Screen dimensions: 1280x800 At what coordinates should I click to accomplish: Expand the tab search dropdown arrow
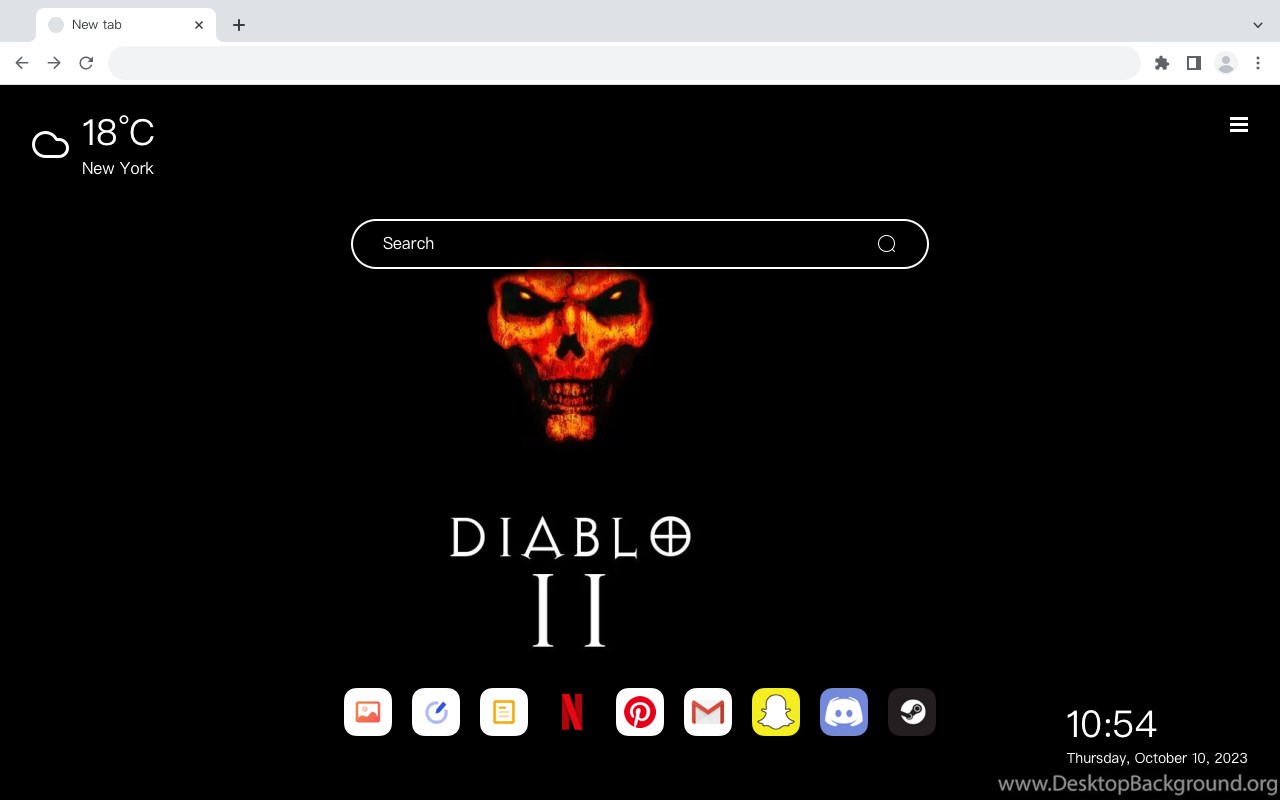1258,25
